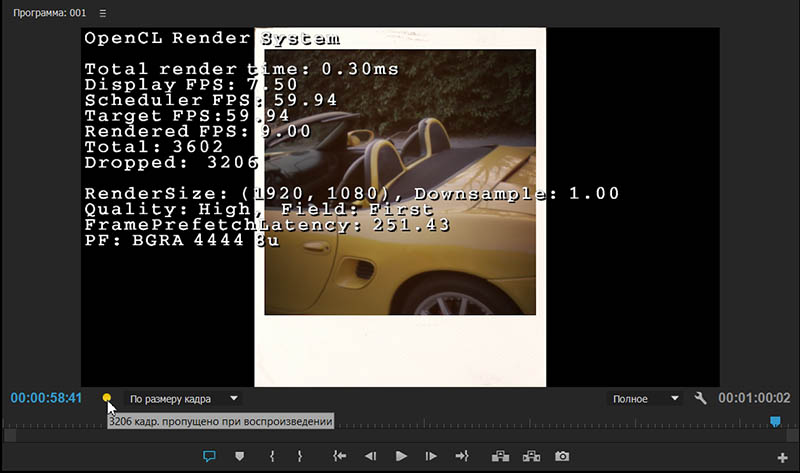
Task: Add a marker with the marker icon
Action: click(239, 456)
